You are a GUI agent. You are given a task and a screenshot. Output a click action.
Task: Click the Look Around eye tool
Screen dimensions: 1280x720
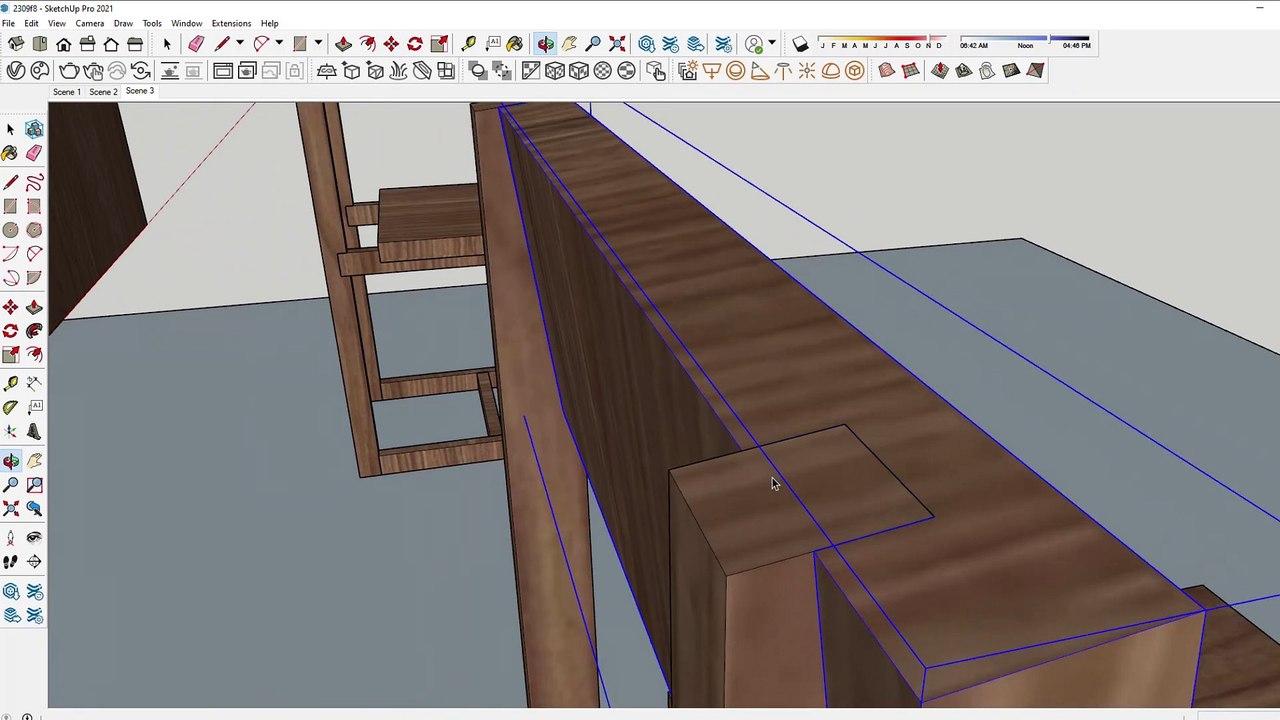coord(34,537)
